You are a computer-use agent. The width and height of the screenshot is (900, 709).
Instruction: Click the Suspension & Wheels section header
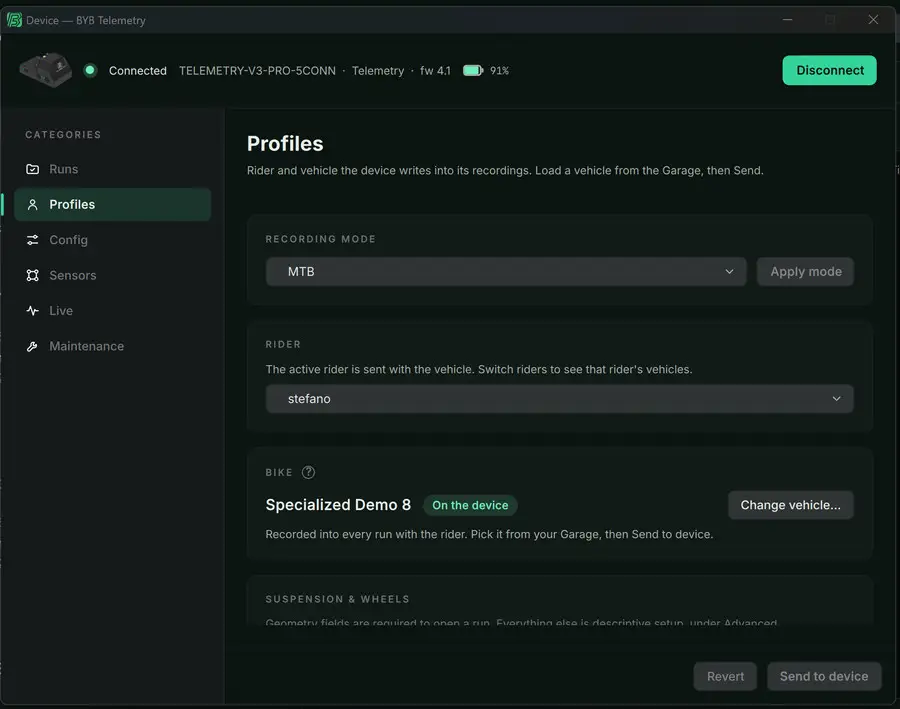338,599
